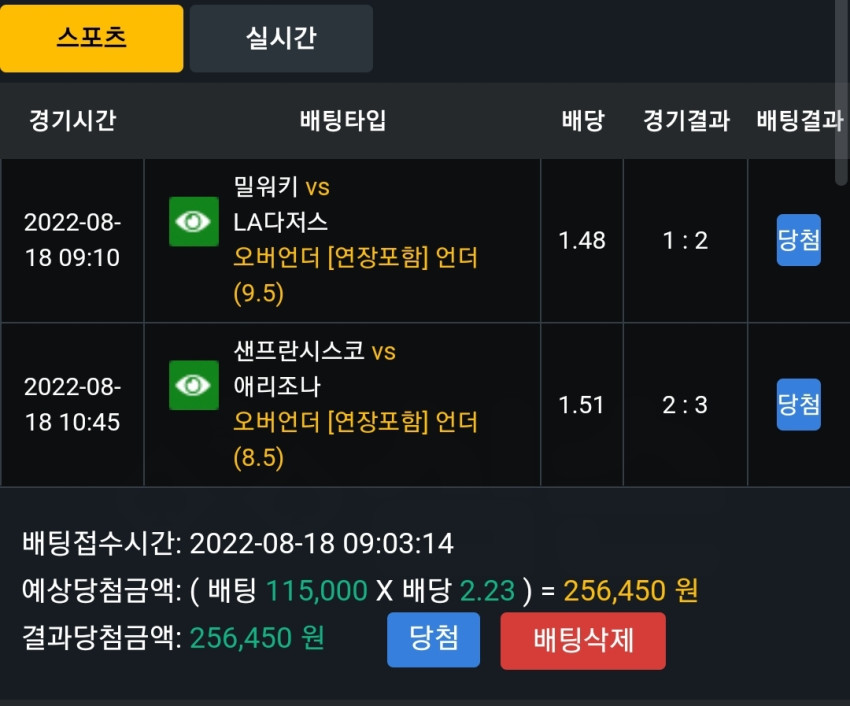Click the 경기시간 column header

[72, 120]
